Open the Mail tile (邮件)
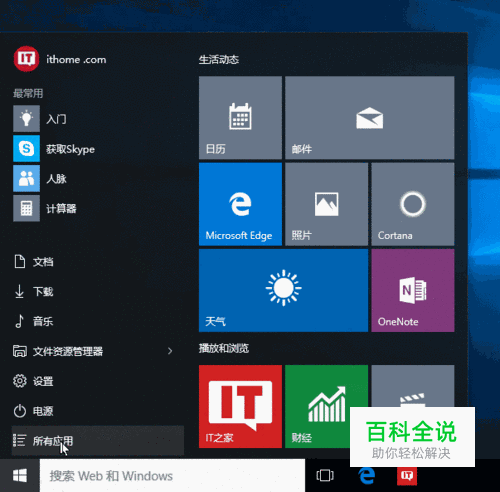The image size is (500, 492). 370,118
